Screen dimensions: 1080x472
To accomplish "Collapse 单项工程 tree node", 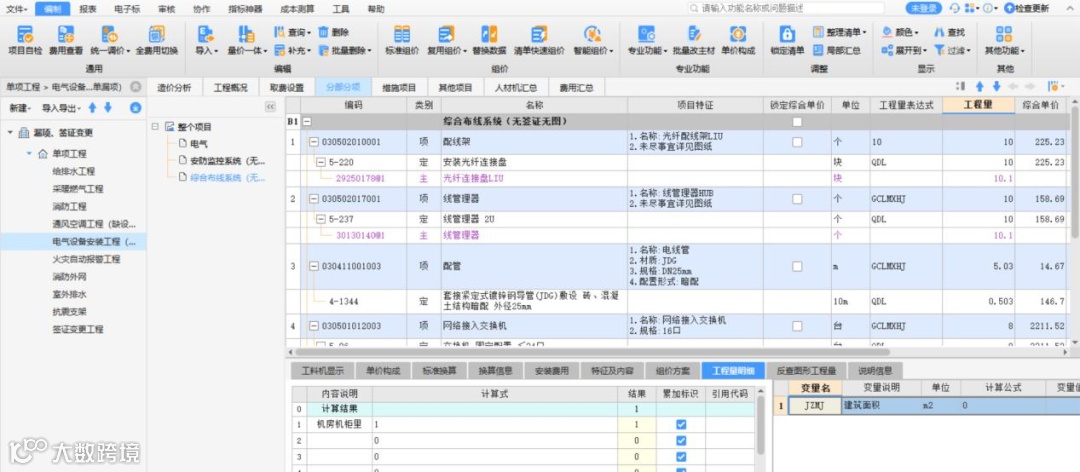I will point(30,154).
